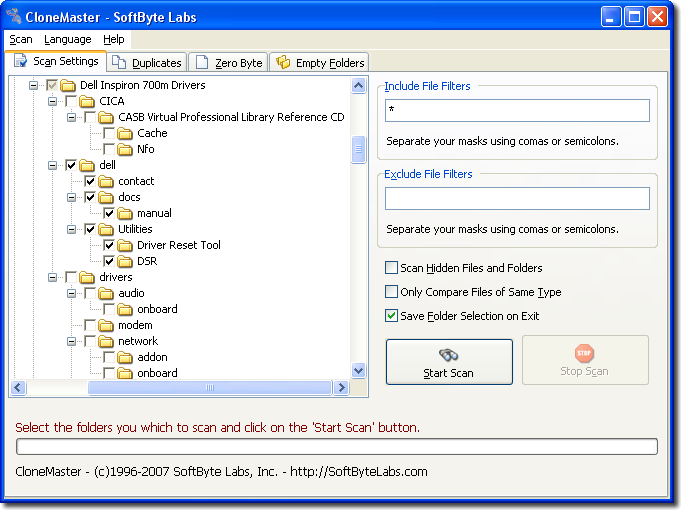Click the drivers folder icon

pos(87,277)
